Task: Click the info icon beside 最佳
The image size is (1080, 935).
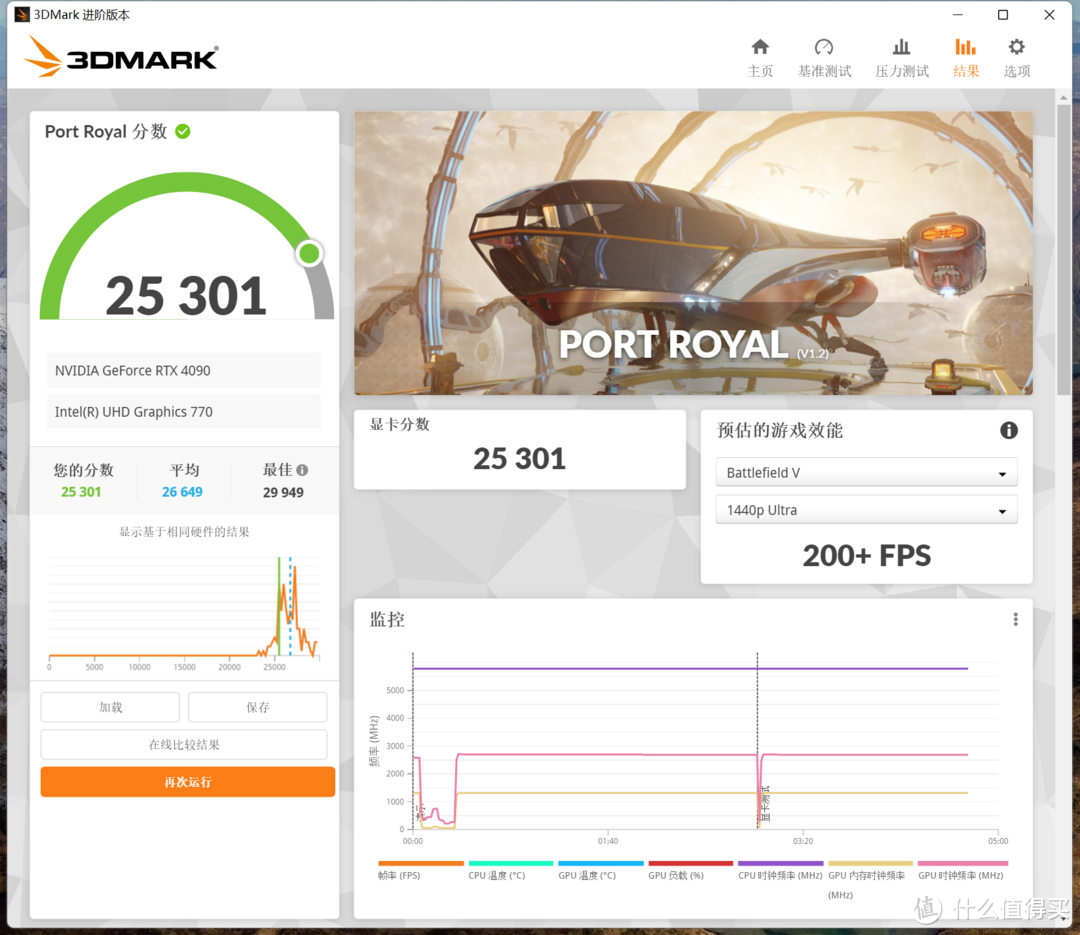Action: (302, 470)
